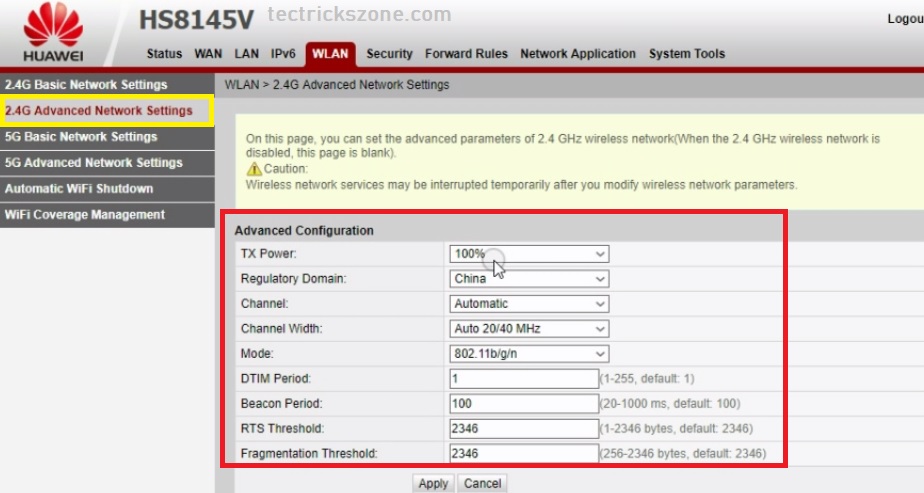This screenshot has width=924, height=493.
Task: Click the Caution warning triangle icon
Action: (x=254, y=169)
